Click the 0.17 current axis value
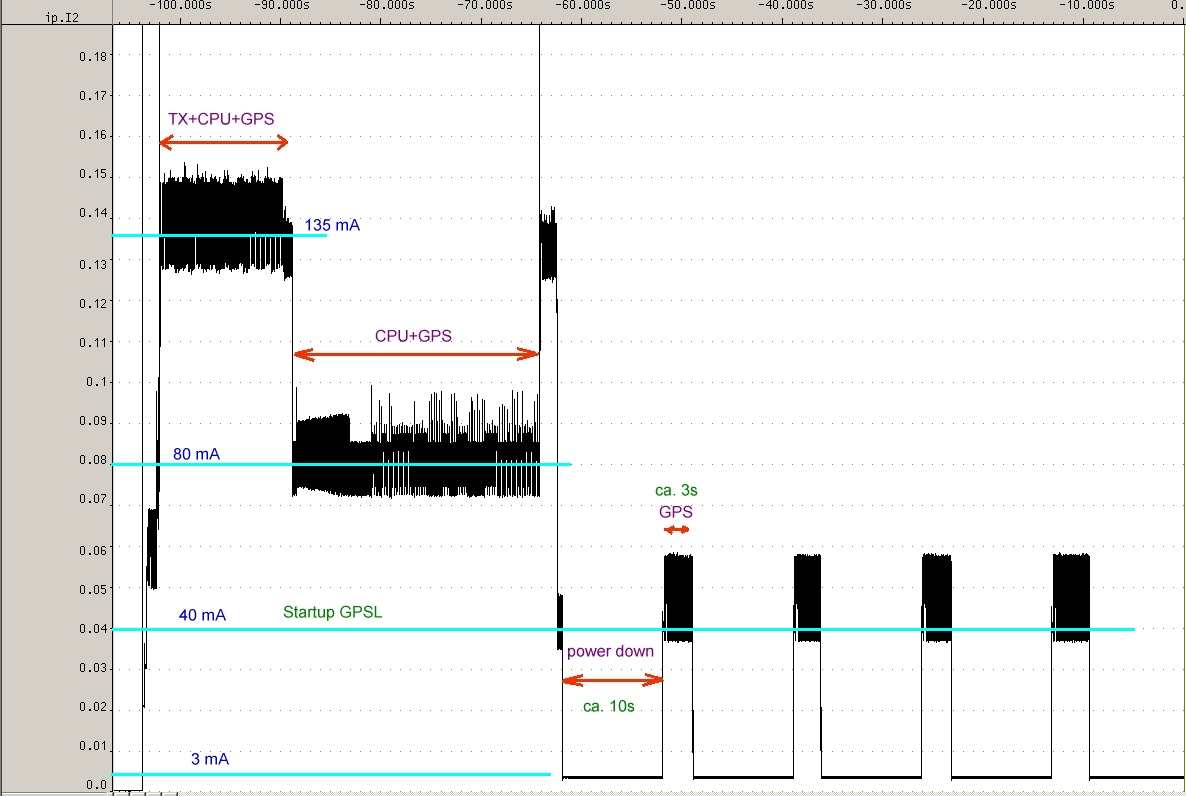The width and height of the screenshot is (1186, 796). (x=94, y=95)
